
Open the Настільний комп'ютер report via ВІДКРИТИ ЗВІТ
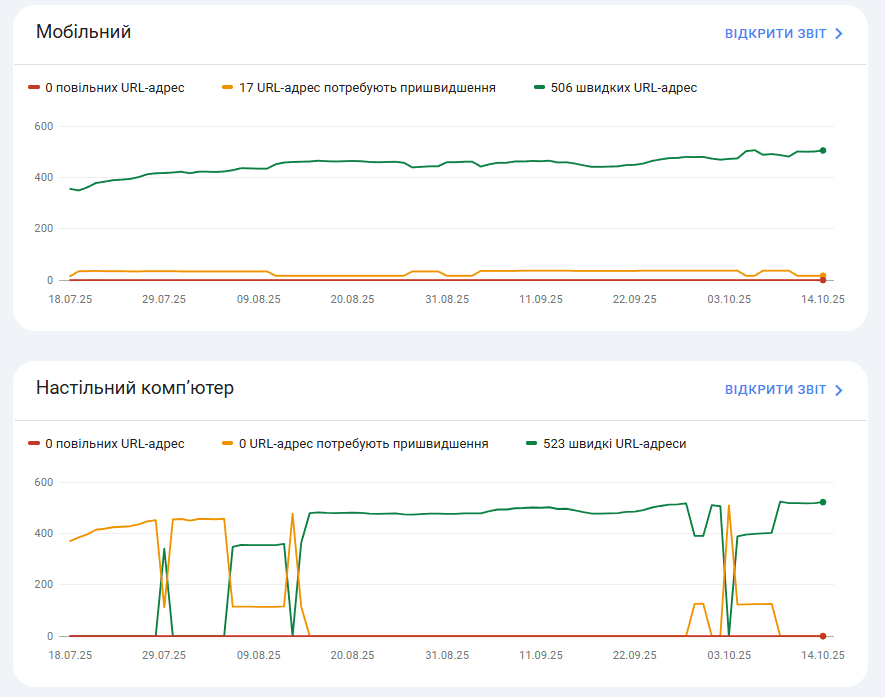pos(775,390)
